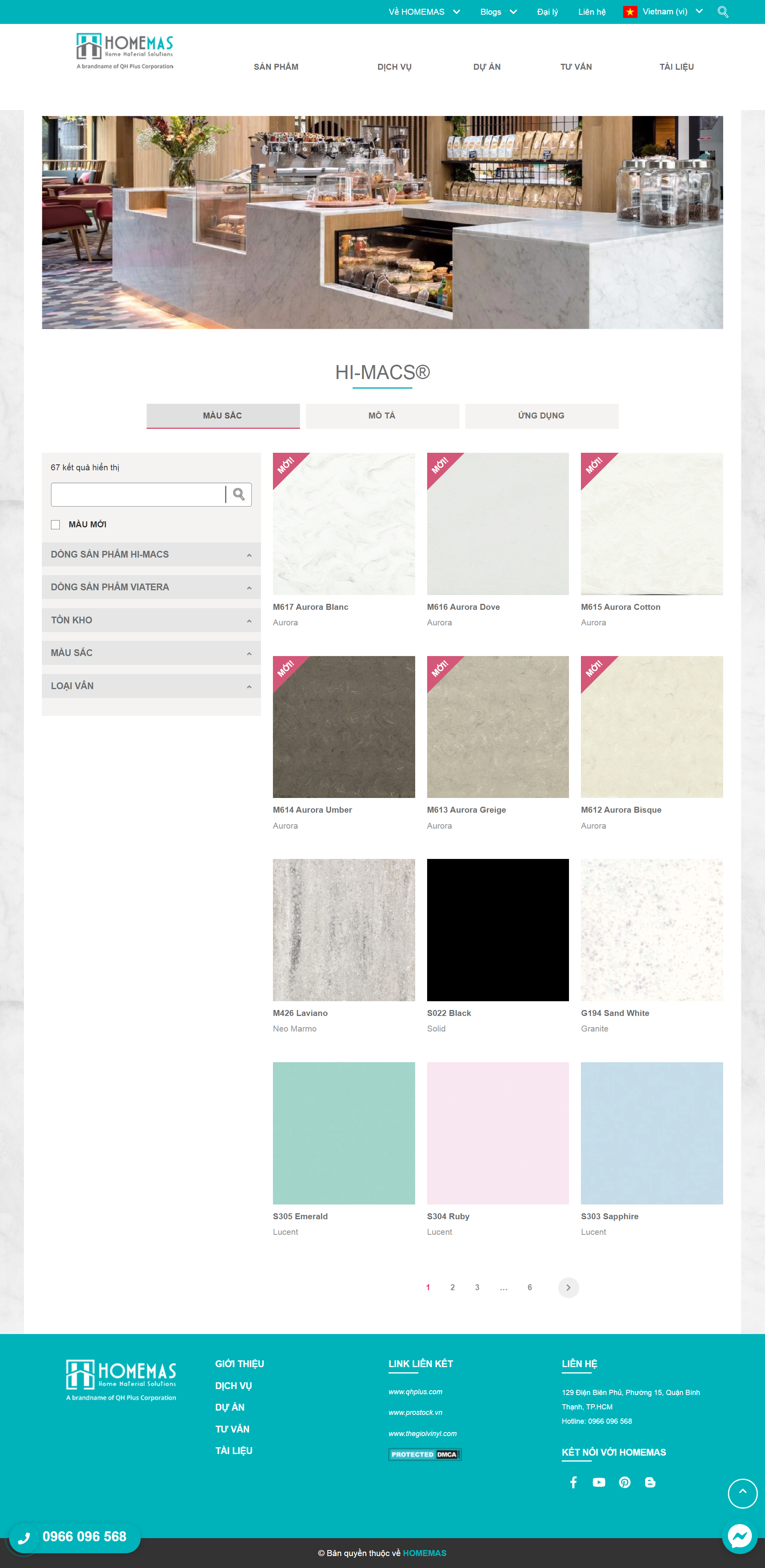
Task: Click the color search text field
Action: pyautogui.click(x=137, y=494)
